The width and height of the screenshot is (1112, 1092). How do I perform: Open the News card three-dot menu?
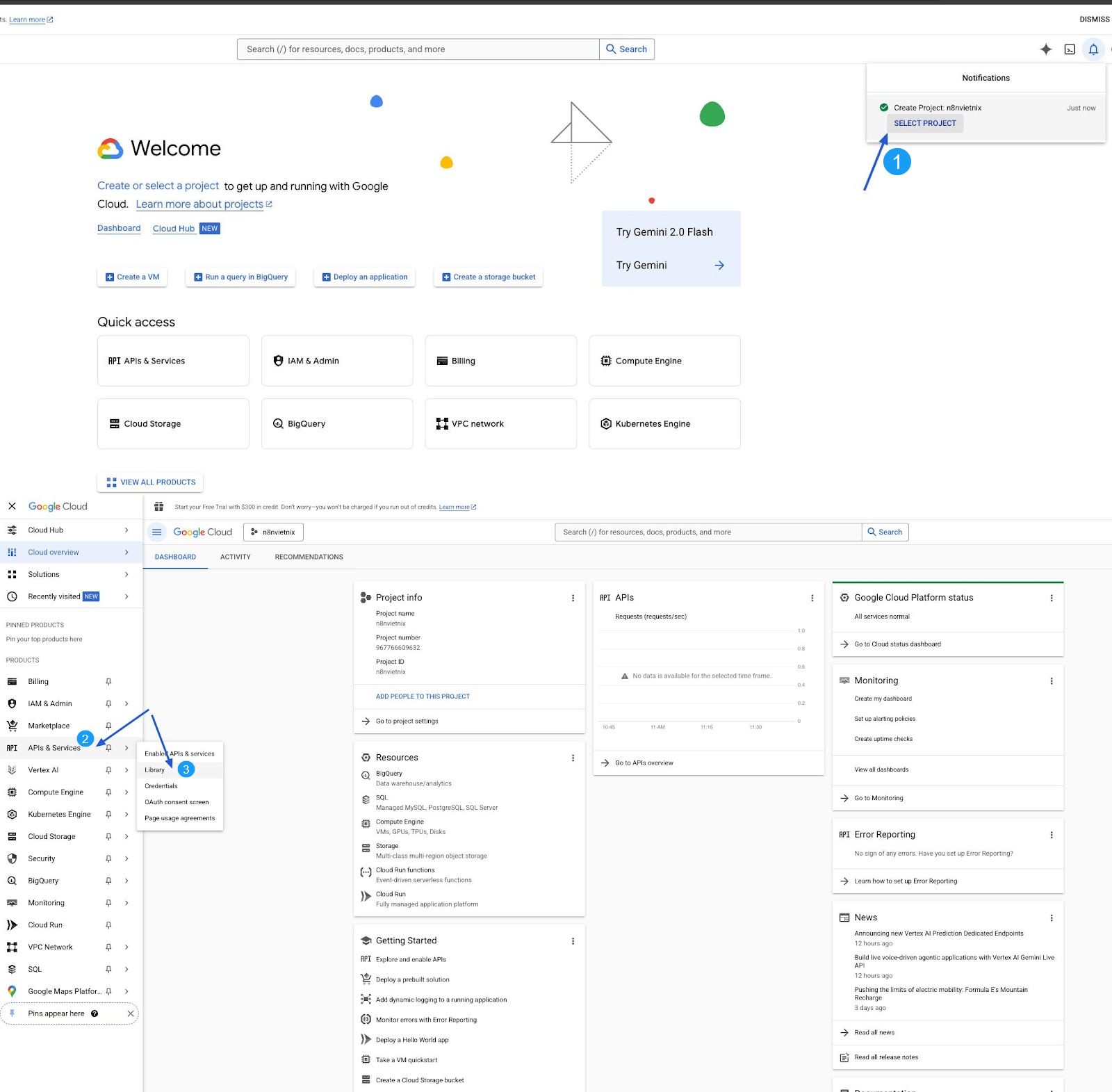coord(1051,918)
